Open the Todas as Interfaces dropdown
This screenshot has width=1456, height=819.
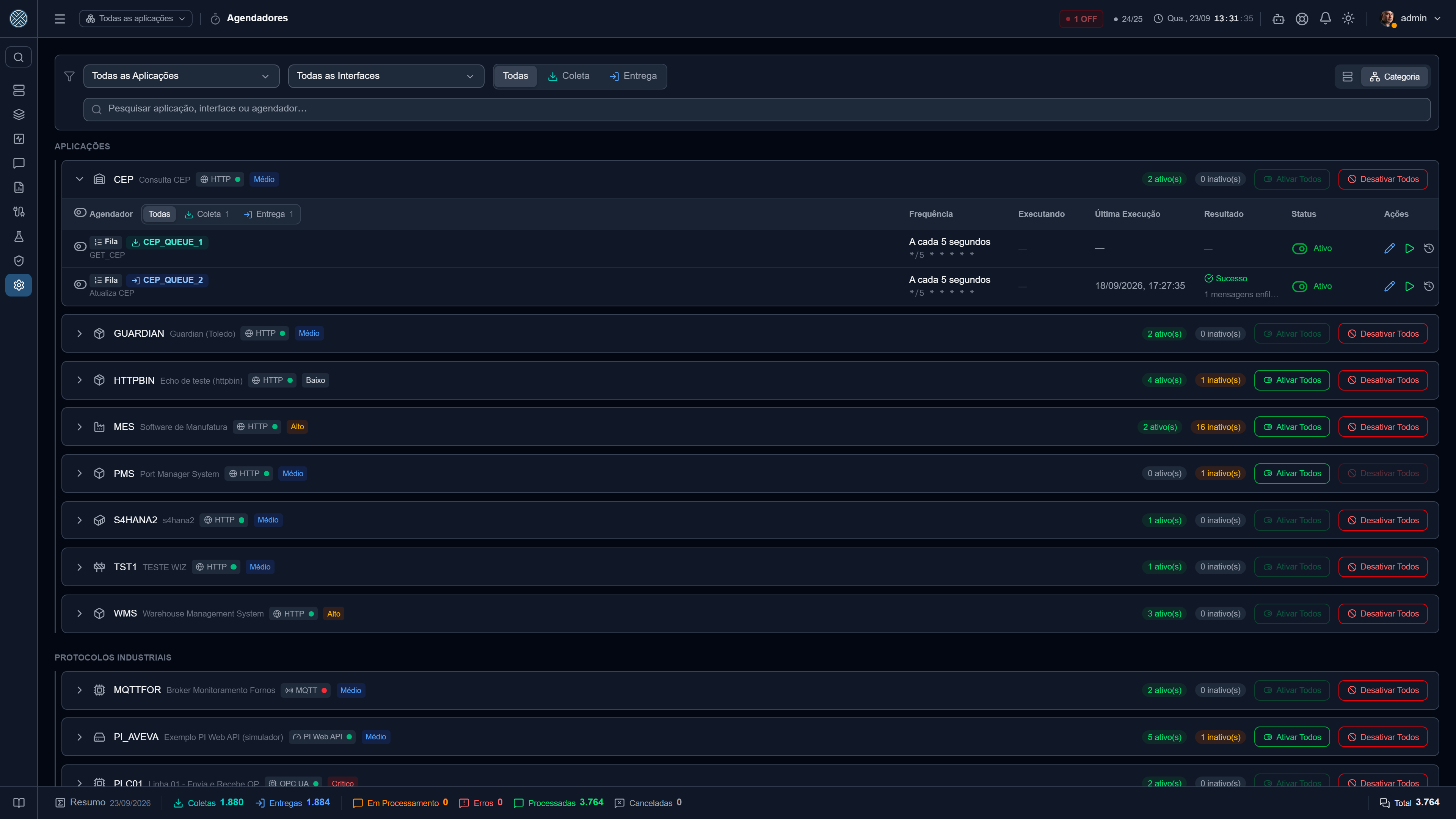(x=386, y=76)
